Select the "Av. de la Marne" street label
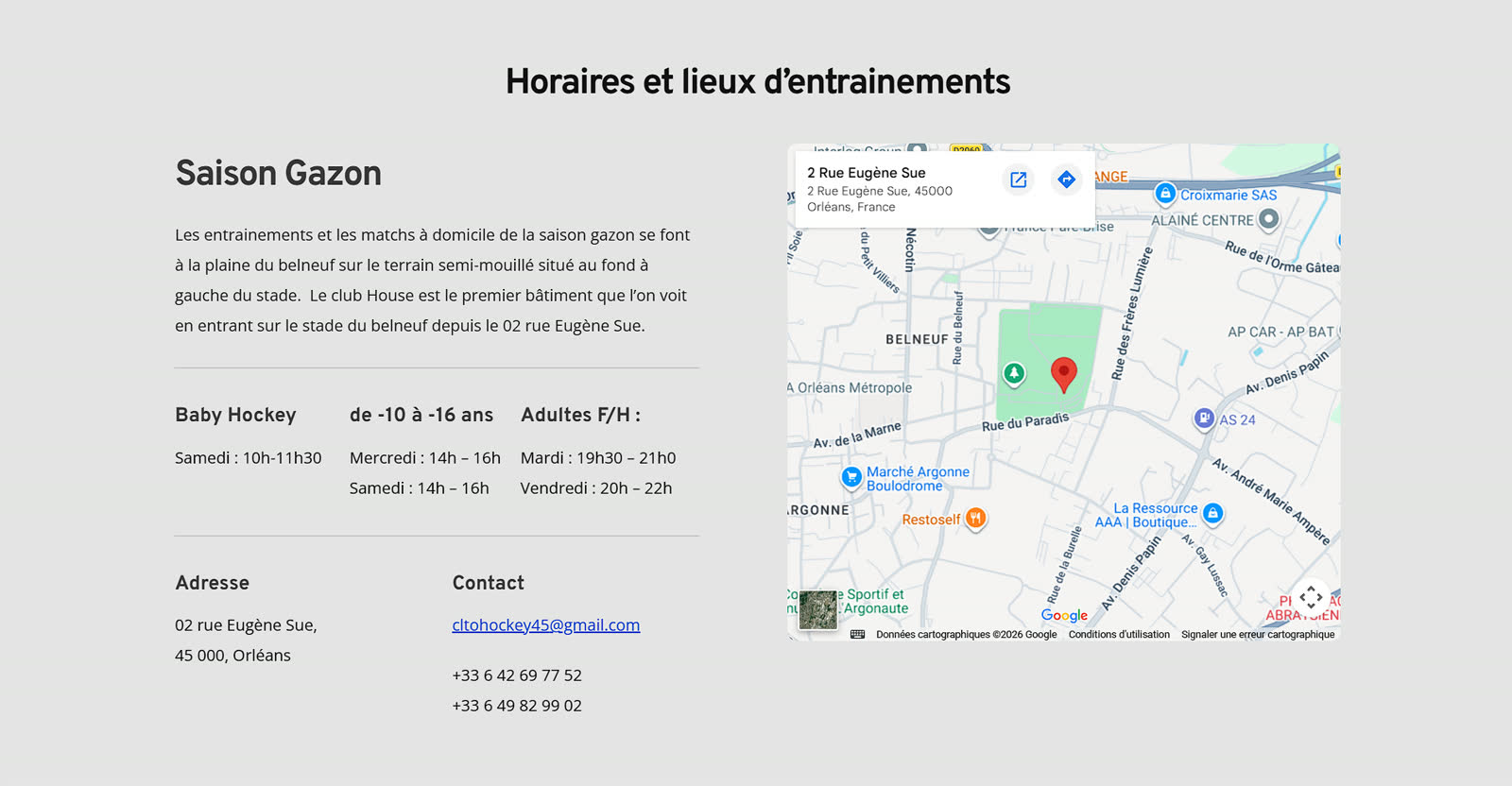Image resolution: width=1512 pixels, height=786 pixels. pyautogui.click(x=857, y=436)
